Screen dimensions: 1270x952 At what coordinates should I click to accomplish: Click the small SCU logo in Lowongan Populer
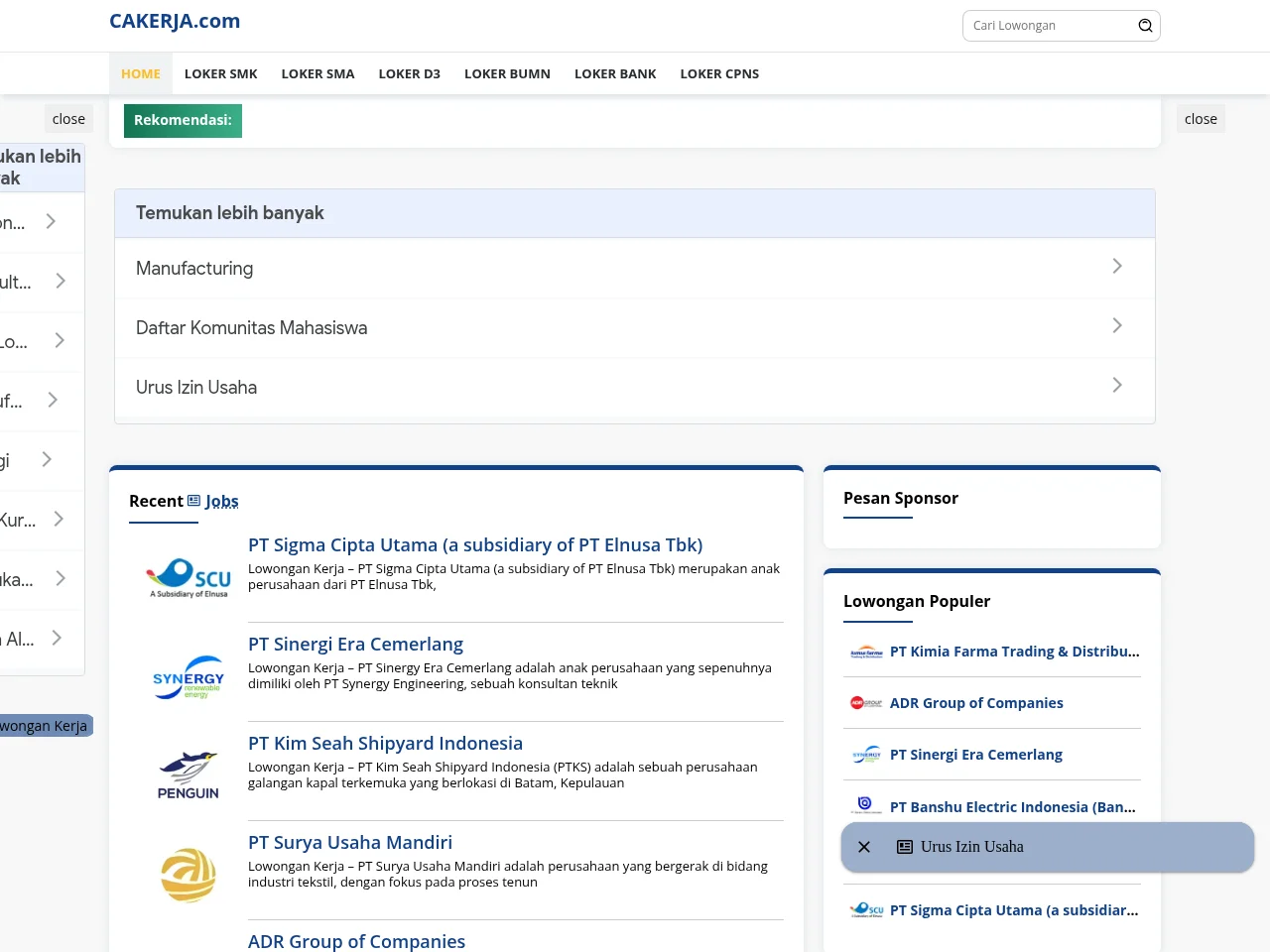coord(866,909)
